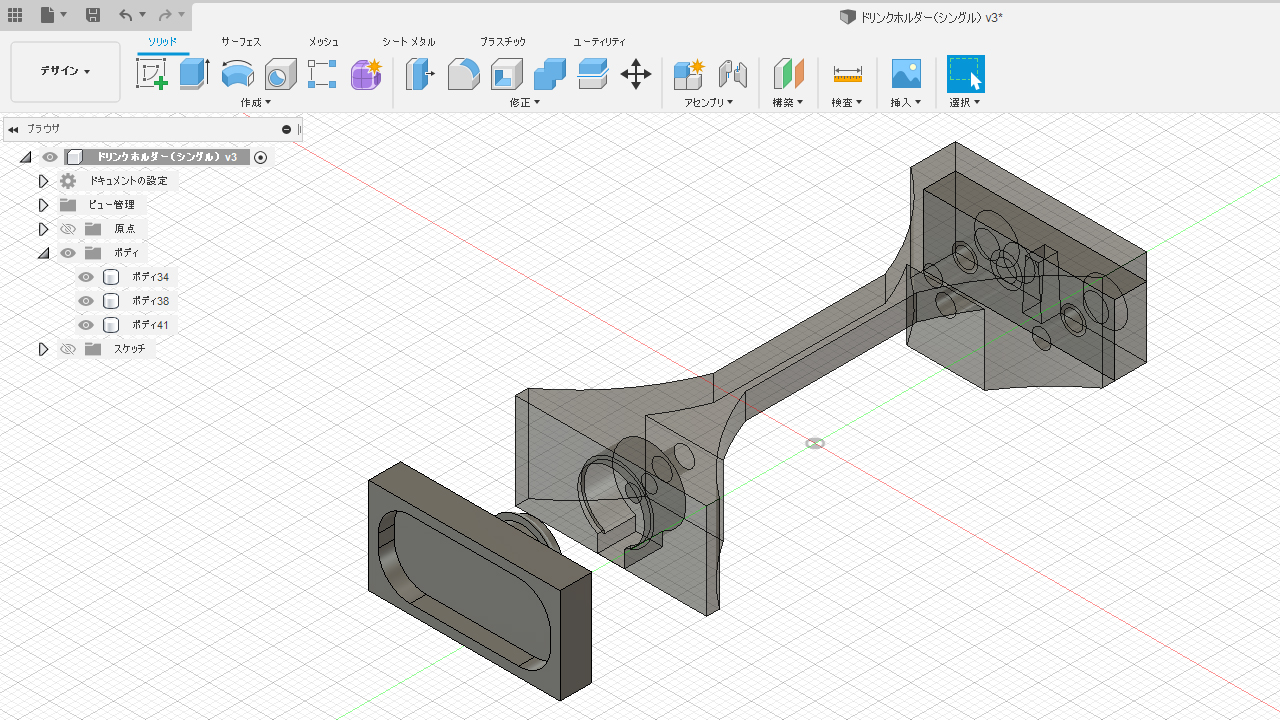Click the Measure ruler icon
Image resolution: width=1280 pixels, height=720 pixels.
[847, 74]
